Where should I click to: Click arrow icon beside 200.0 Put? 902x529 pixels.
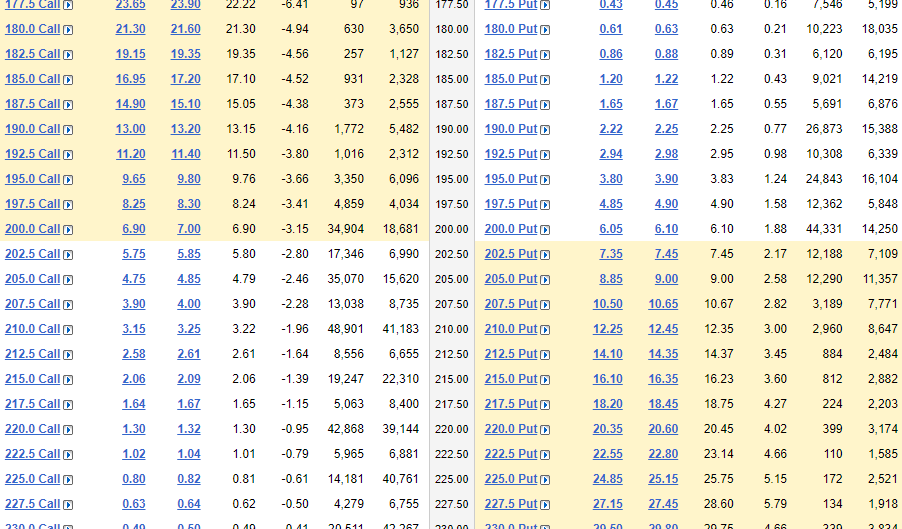coord(545,230)
